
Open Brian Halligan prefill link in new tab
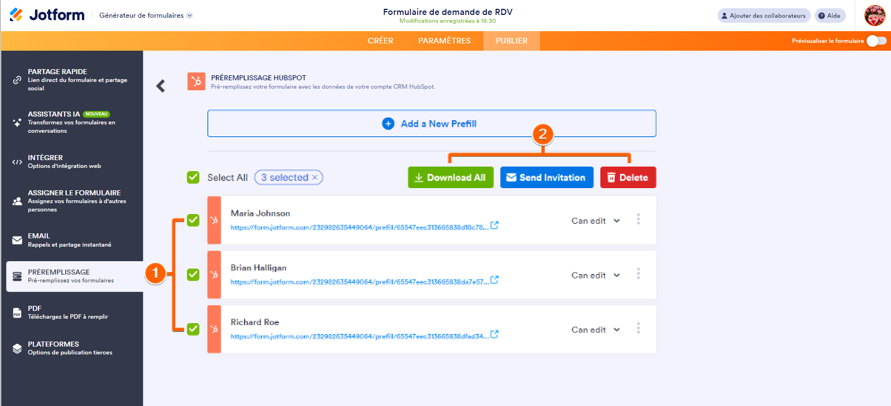(494, 280)
